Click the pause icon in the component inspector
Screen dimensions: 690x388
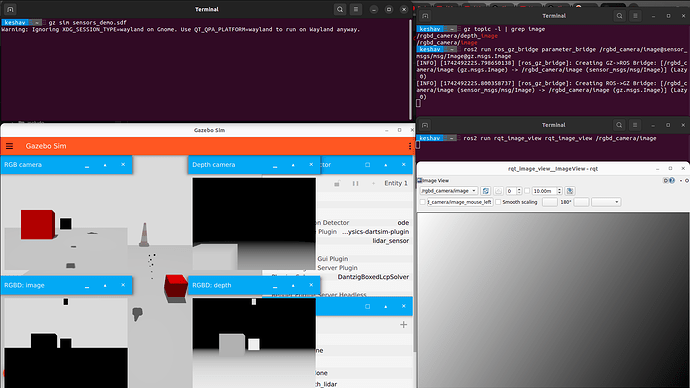tap(356, 183)
